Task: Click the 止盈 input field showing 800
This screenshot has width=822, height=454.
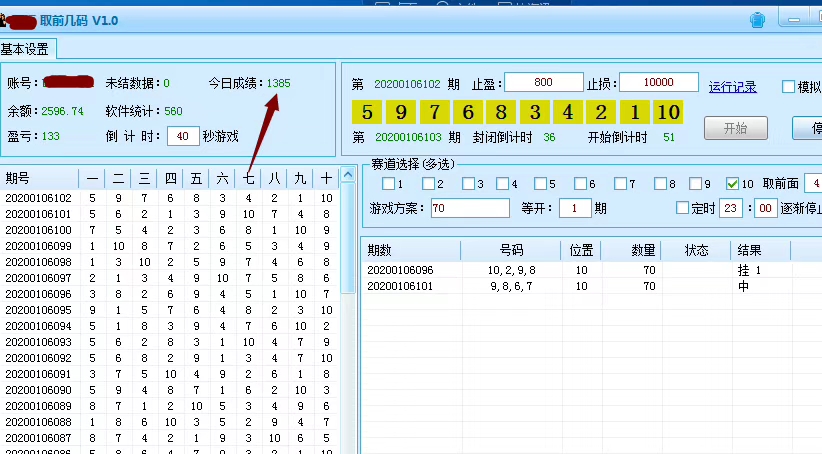Action: point(543,82)
